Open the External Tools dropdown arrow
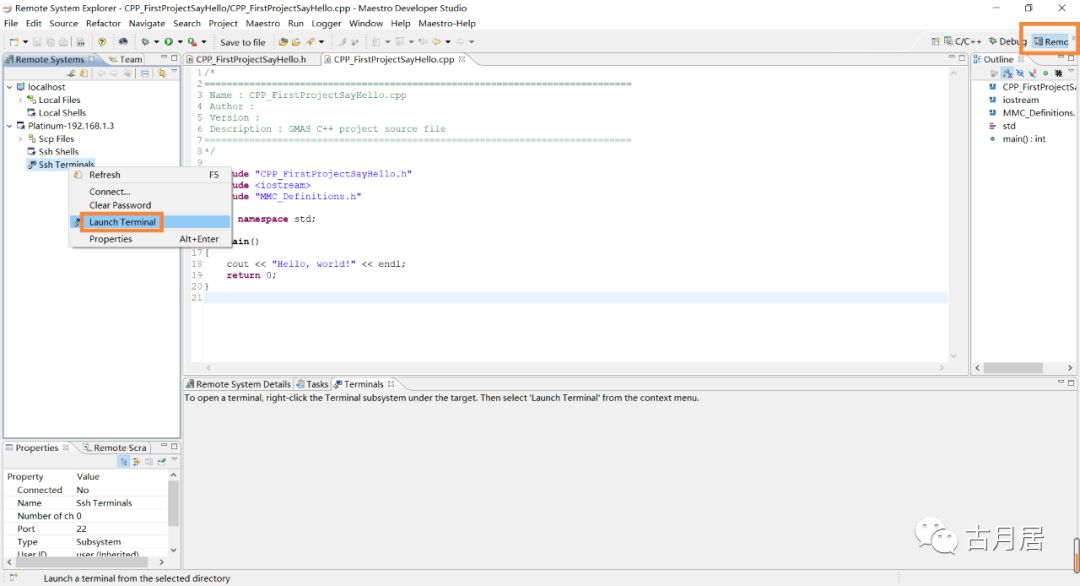 pyautogui.click(x=203, y=42)
